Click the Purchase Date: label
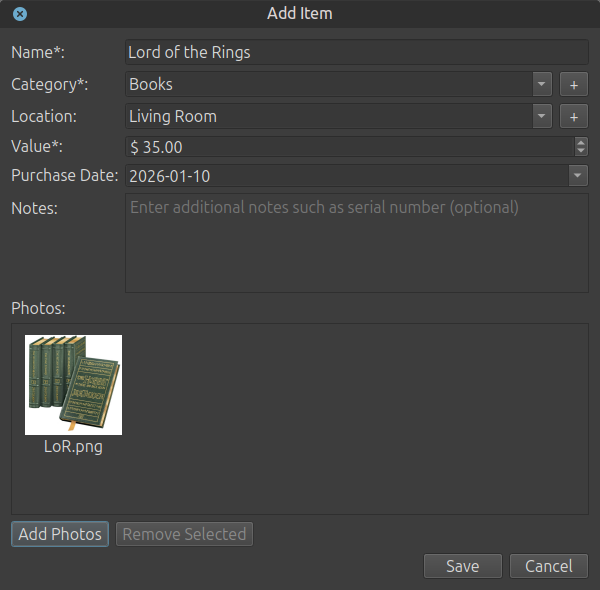Screen dimensions: 600x590 point(65,175)
